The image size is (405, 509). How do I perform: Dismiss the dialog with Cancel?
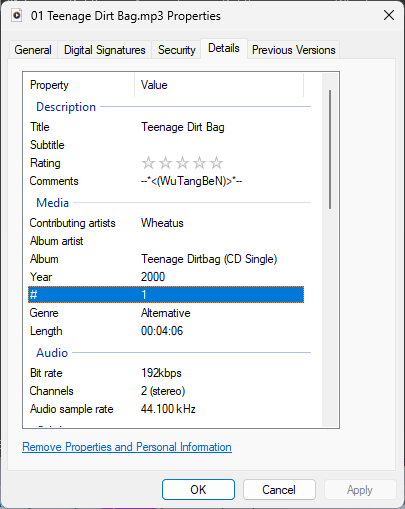pyautogui.click(x=279, y=490)
